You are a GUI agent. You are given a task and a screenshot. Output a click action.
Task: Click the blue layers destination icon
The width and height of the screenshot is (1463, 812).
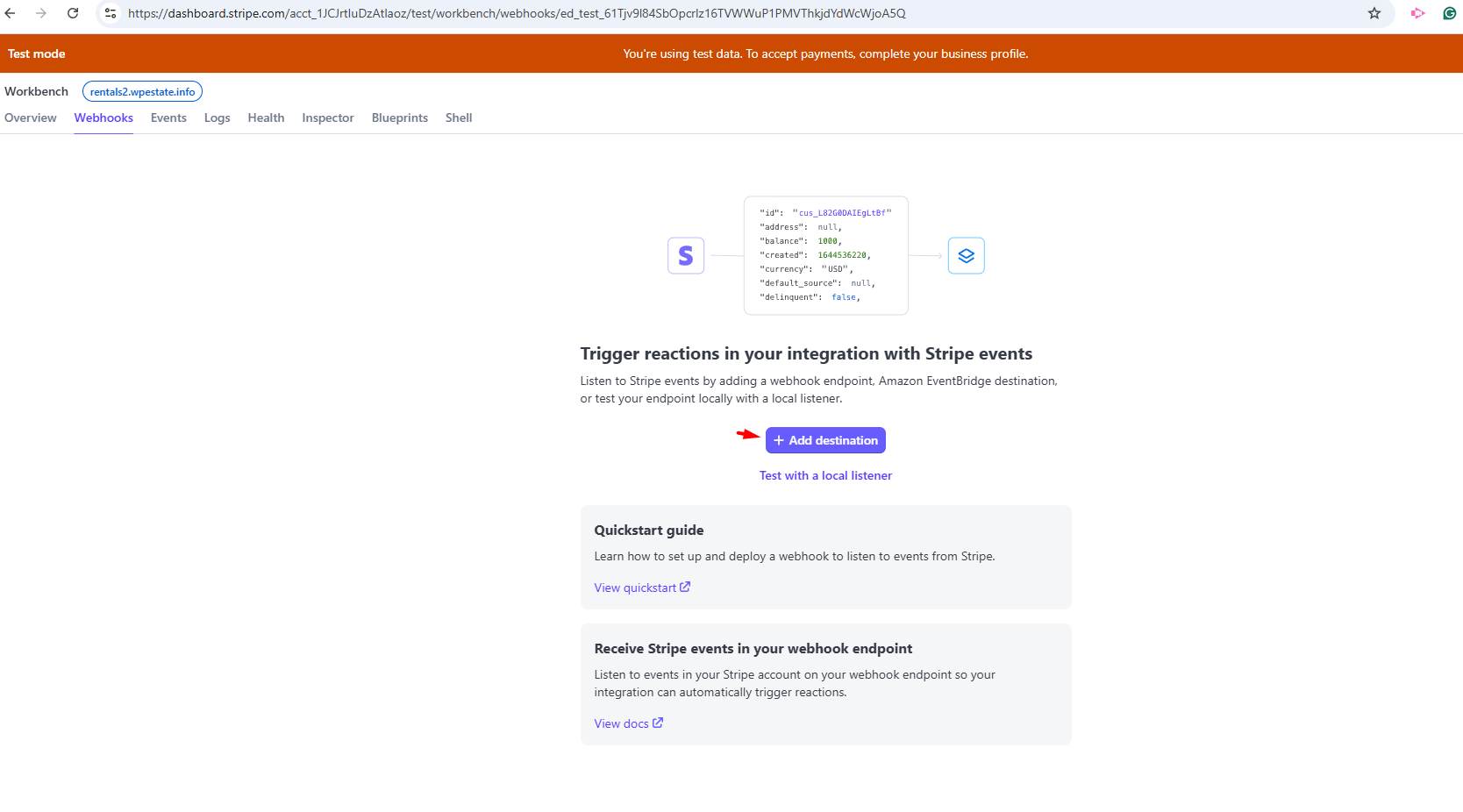point(966,256)
